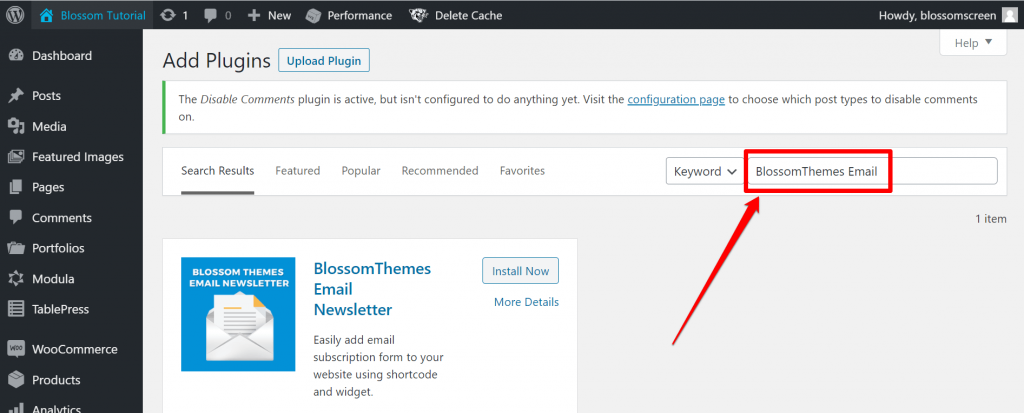This screenshot has width=1024, height=413.
Task: Expand the Keyword search type dropdown
Action: click(x=703, y=171)
